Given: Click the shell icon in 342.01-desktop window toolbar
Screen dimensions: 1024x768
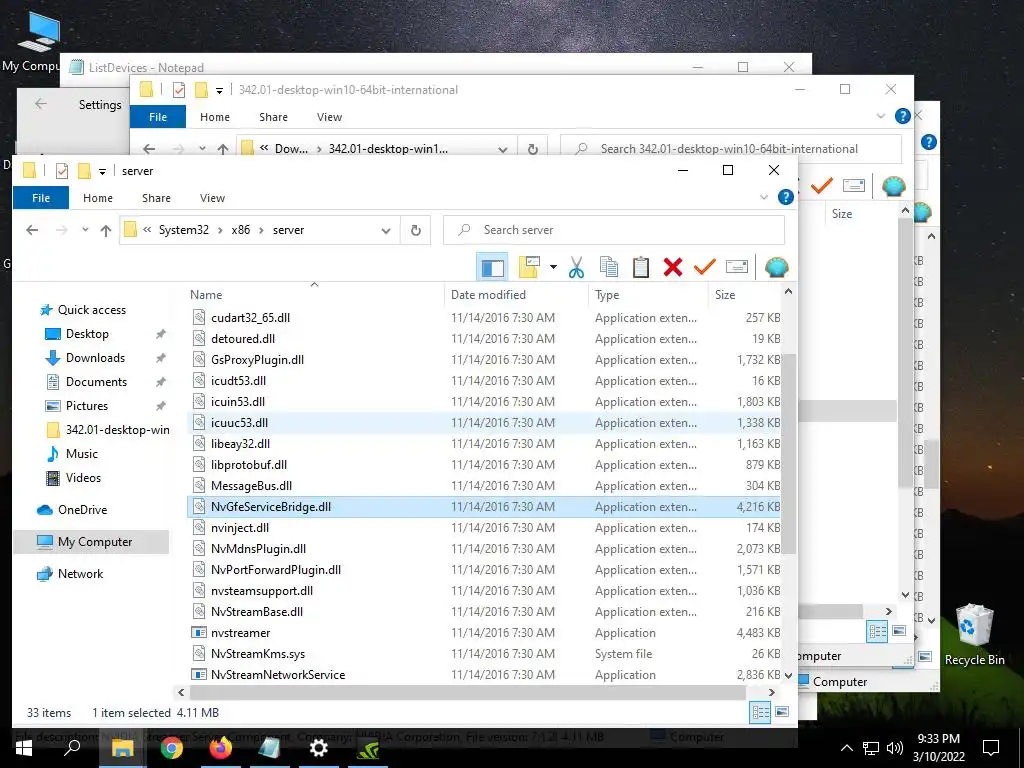Looking at the screenshot, I should (x=893, y=186).
